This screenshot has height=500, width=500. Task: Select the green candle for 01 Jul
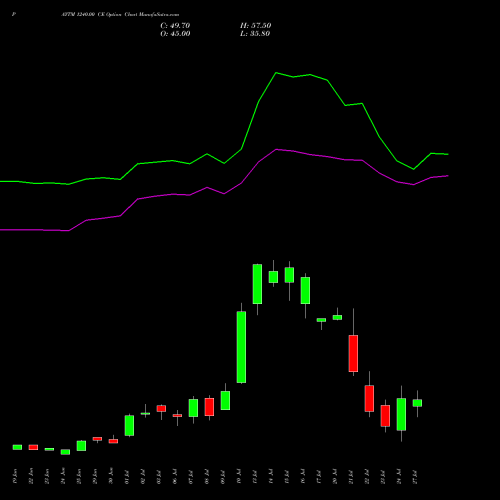click(129, 425)
